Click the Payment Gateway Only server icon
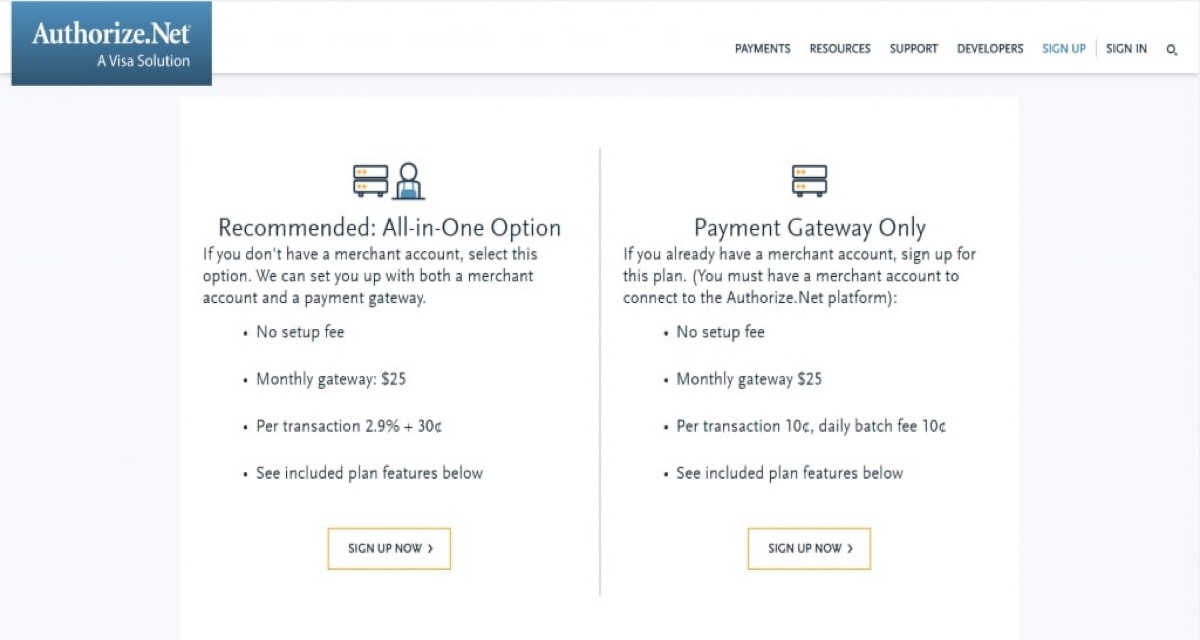Screen dimensions: 1200x640 809,181
